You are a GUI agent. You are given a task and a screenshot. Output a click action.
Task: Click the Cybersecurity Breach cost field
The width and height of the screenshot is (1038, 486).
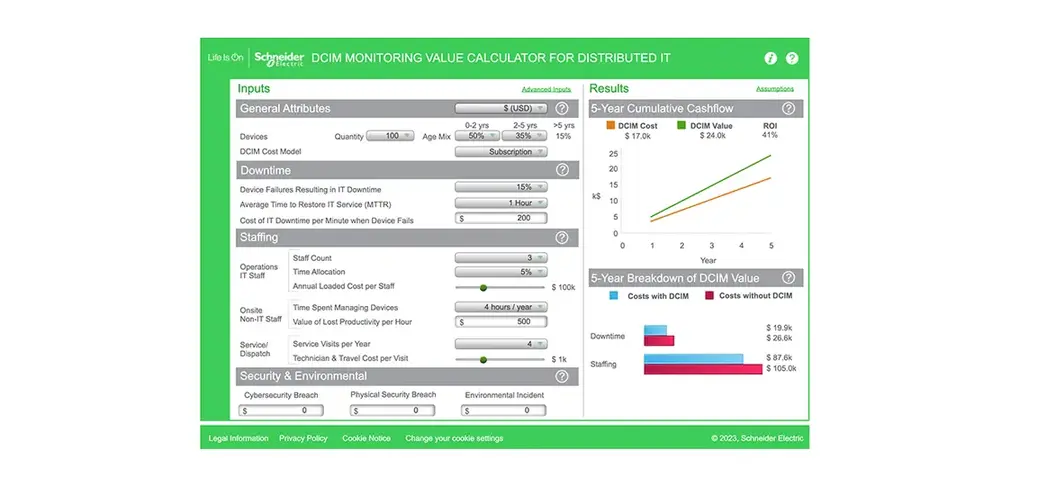281,411
